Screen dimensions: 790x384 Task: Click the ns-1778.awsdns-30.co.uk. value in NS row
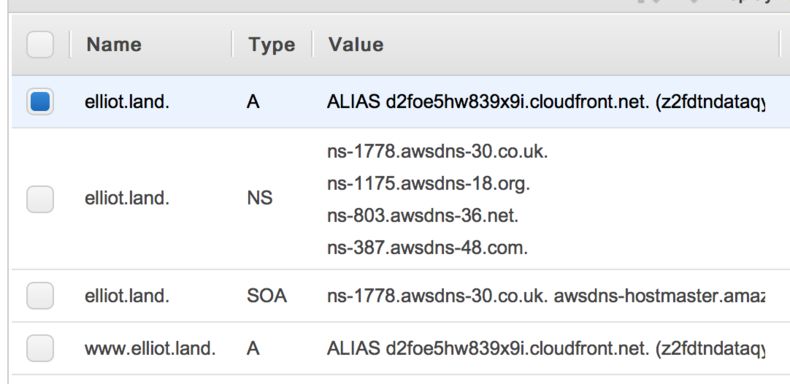point(437,152)
